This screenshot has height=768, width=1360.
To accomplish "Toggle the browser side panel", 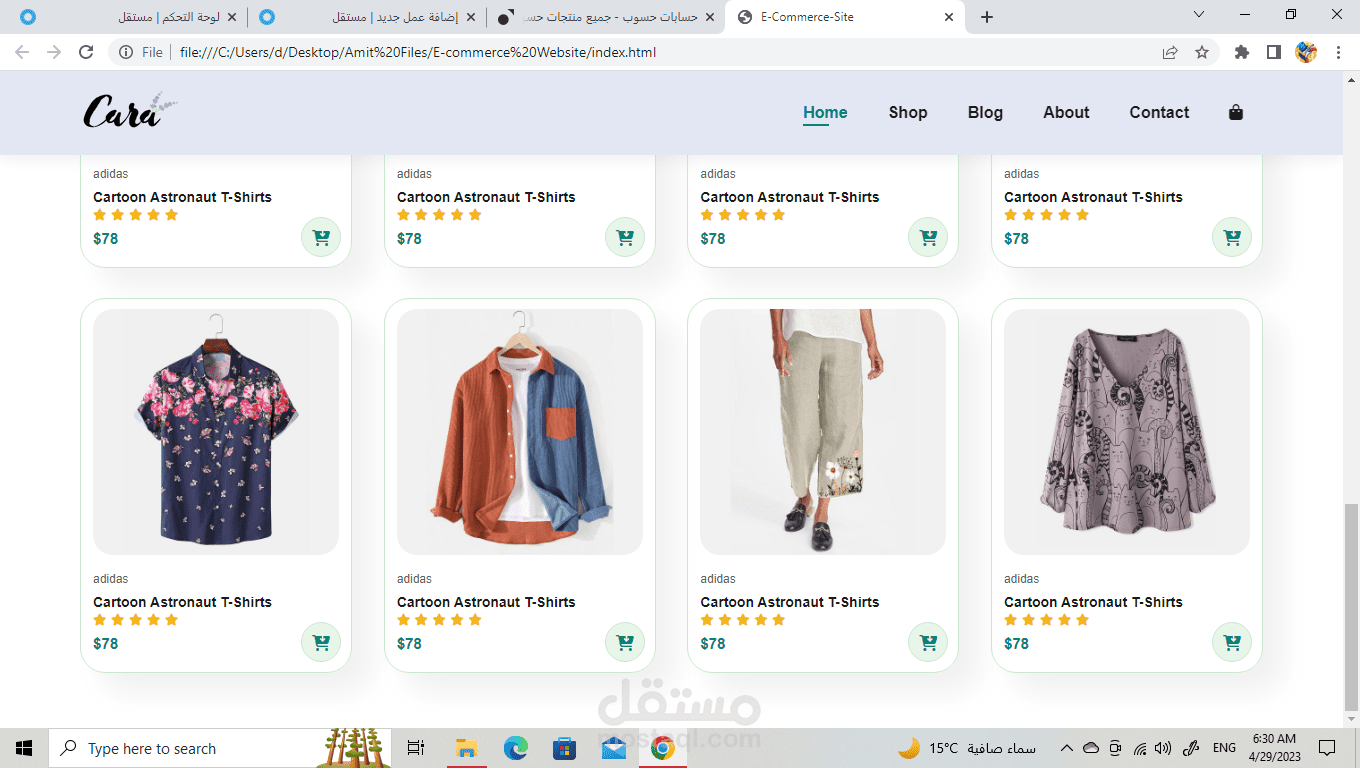I will 1271,51.
